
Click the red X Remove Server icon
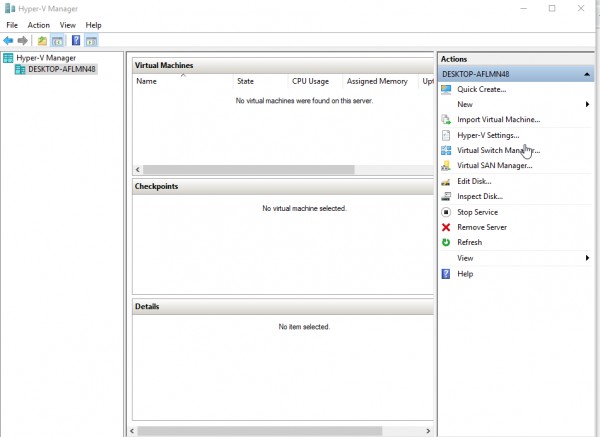pyautogui.click(x=446, y=227)
